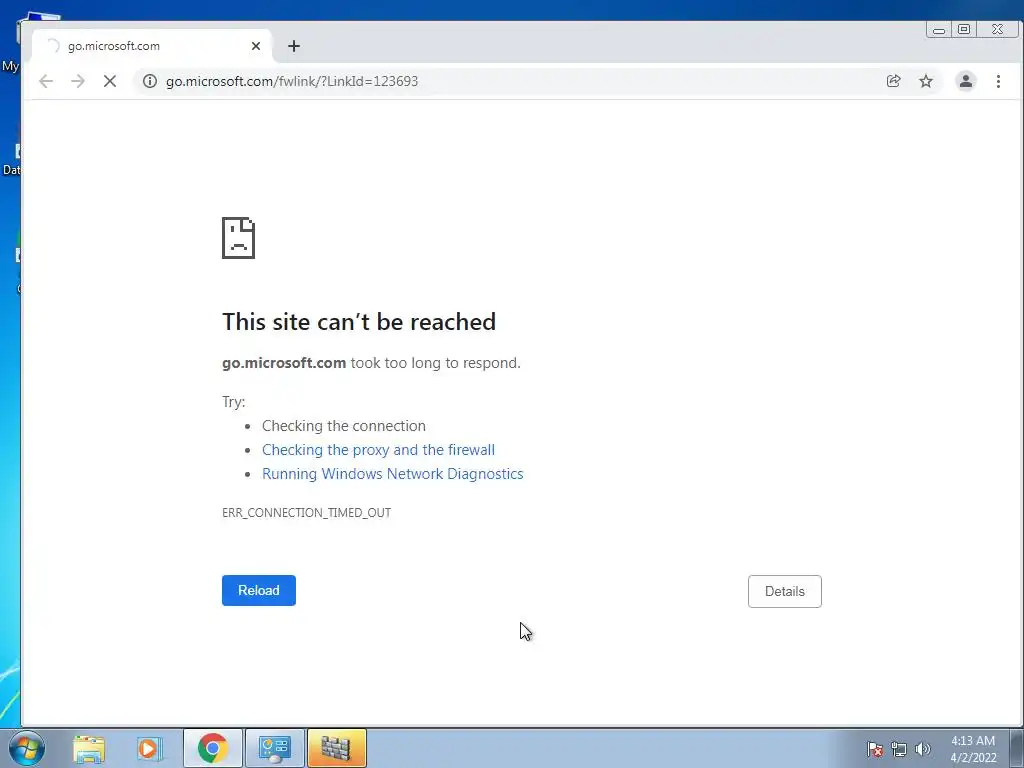Image resolution: width=1024 pixels, height=768 pixels.
Task: Open the firewall brick wall taskbar button
Action: (336, 748)
